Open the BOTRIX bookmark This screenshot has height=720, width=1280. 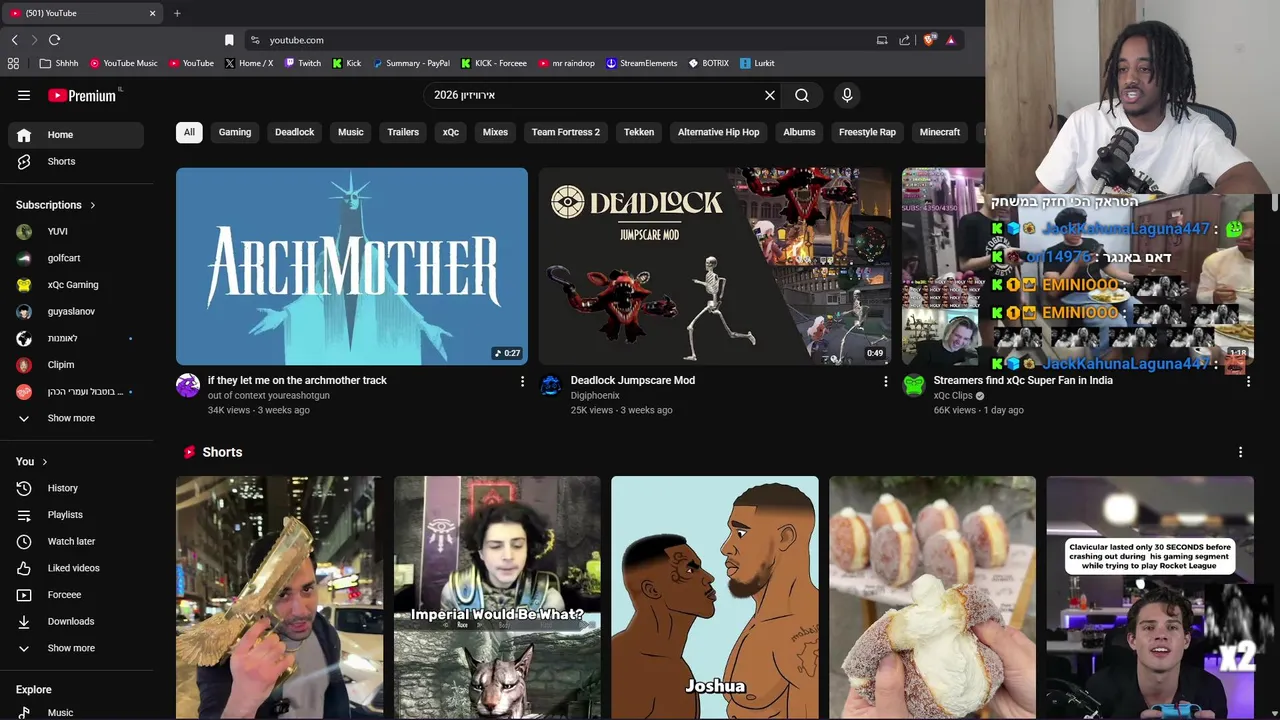pos(709,63)
